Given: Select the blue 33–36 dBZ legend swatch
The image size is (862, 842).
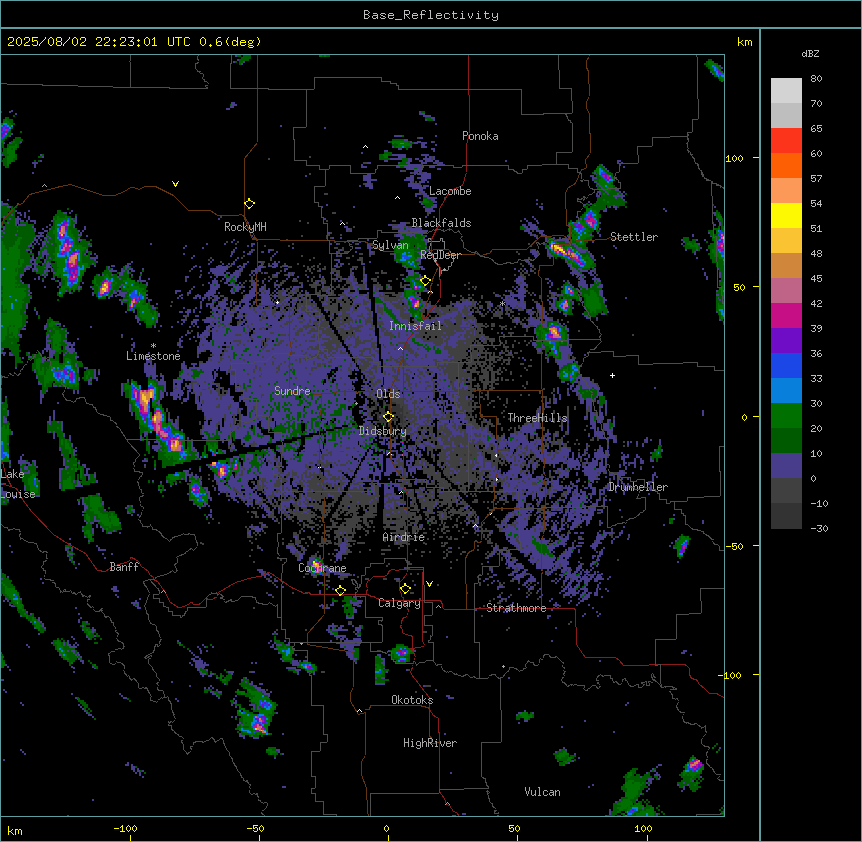Looking at the screenshot, I should 786,365.
